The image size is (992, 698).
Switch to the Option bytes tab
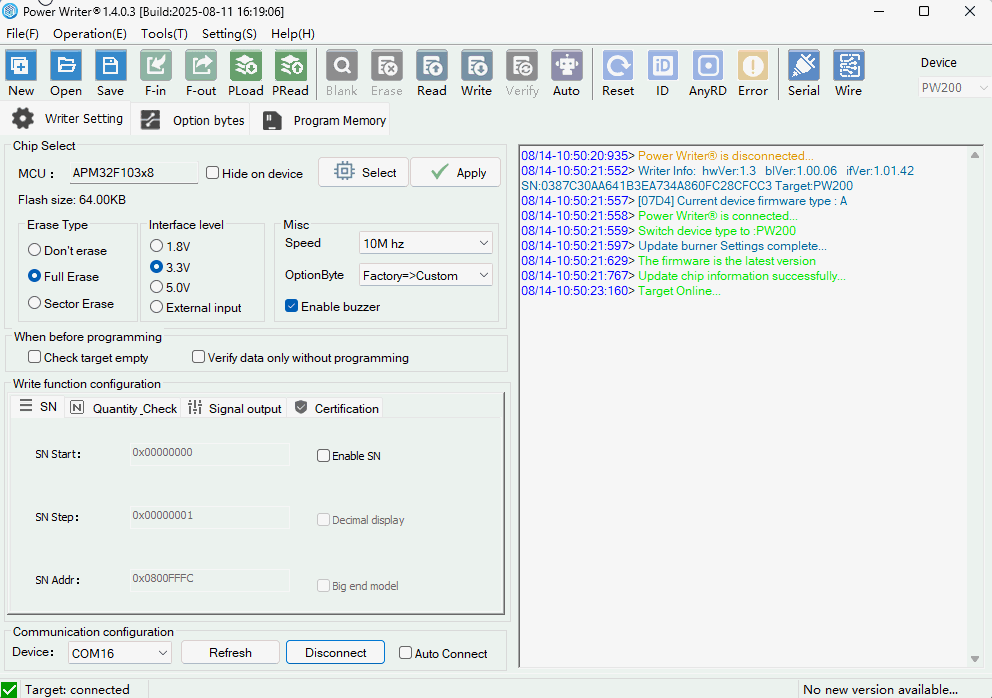pos(192,120)
